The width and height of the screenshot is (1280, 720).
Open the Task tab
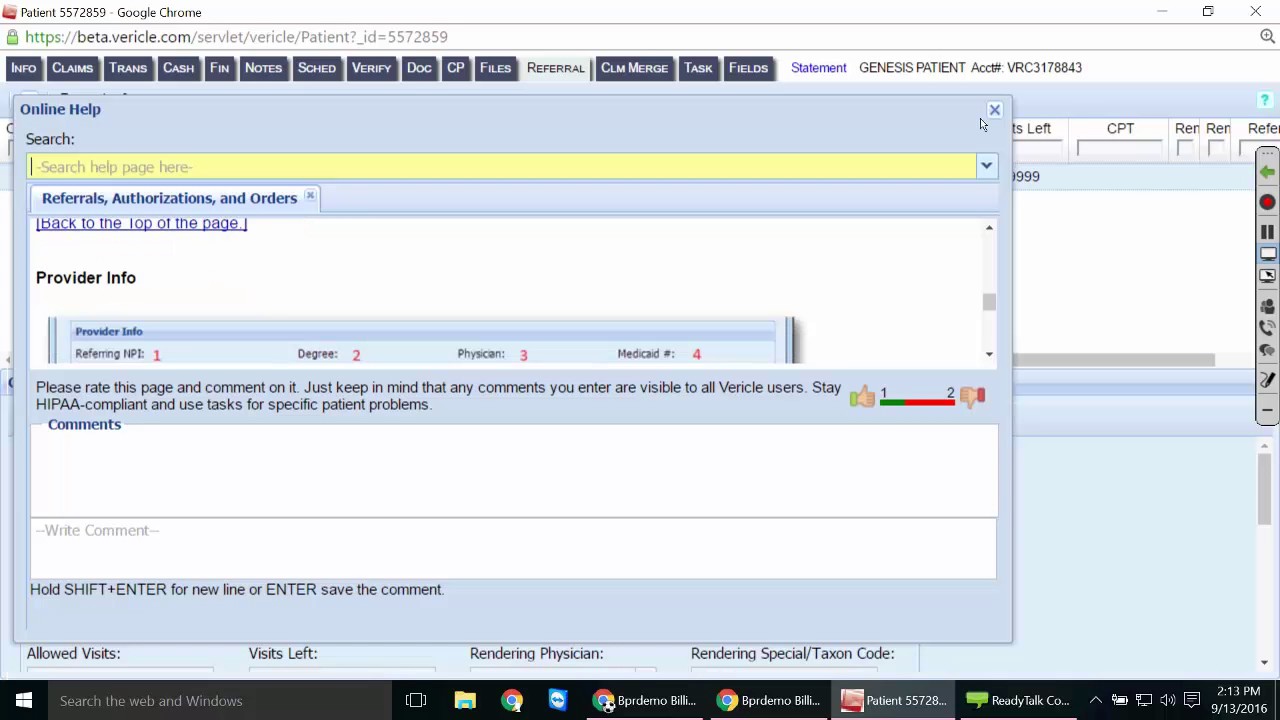point(698,68)
